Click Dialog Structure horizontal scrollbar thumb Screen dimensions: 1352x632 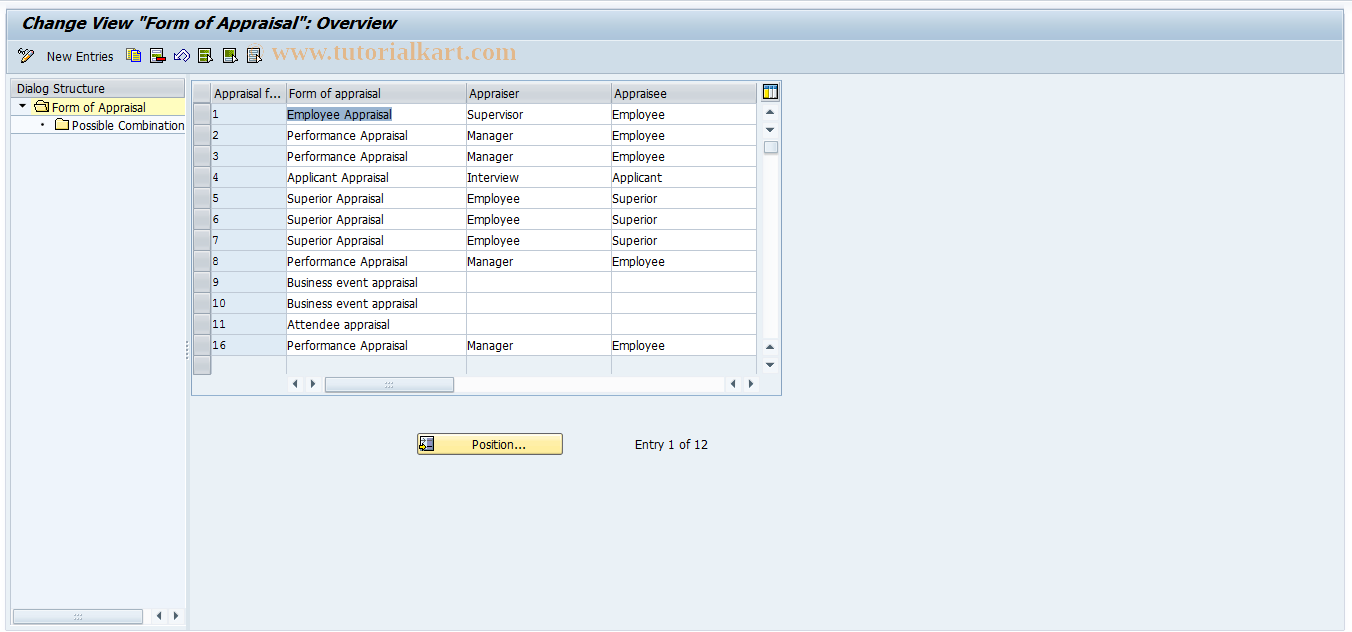(78, 616)
